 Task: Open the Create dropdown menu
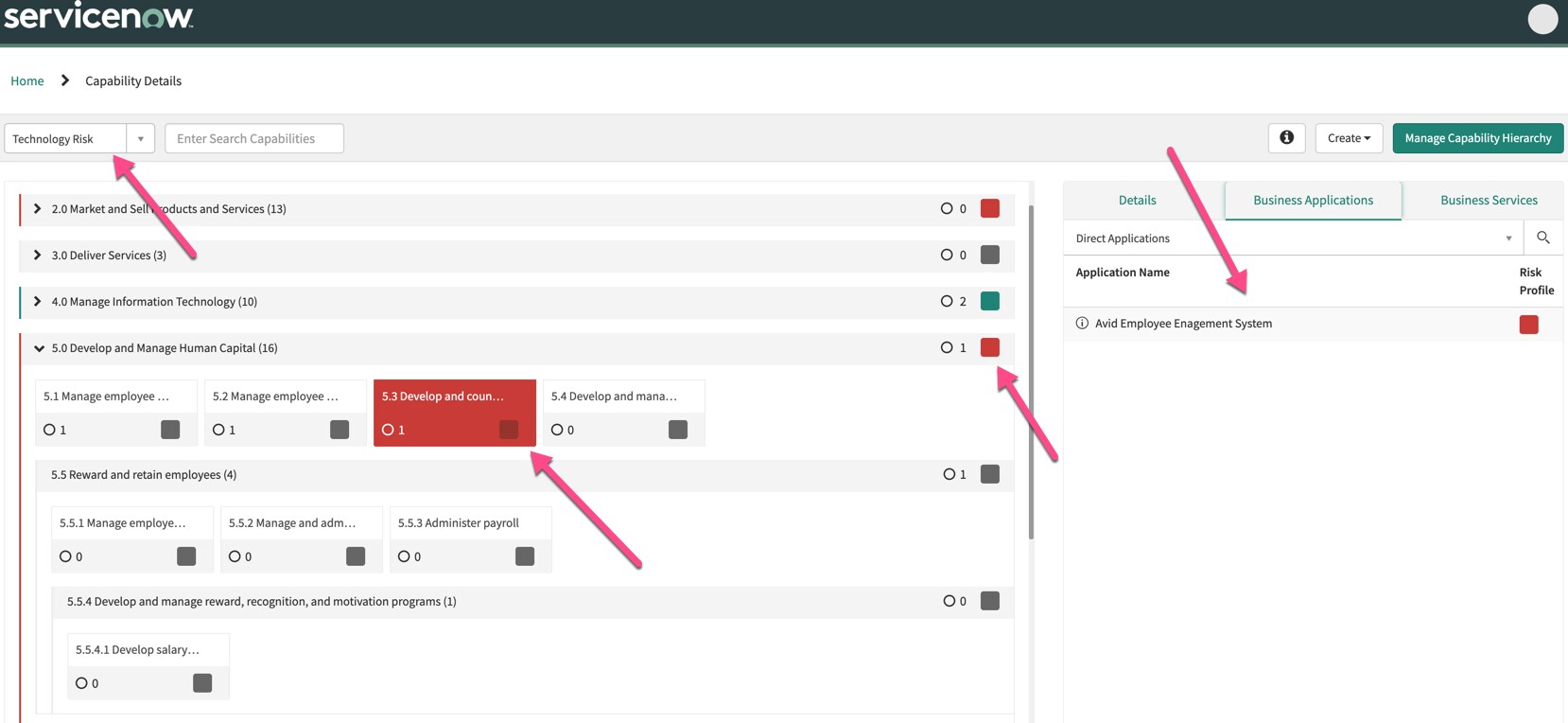coord(1349,138)
